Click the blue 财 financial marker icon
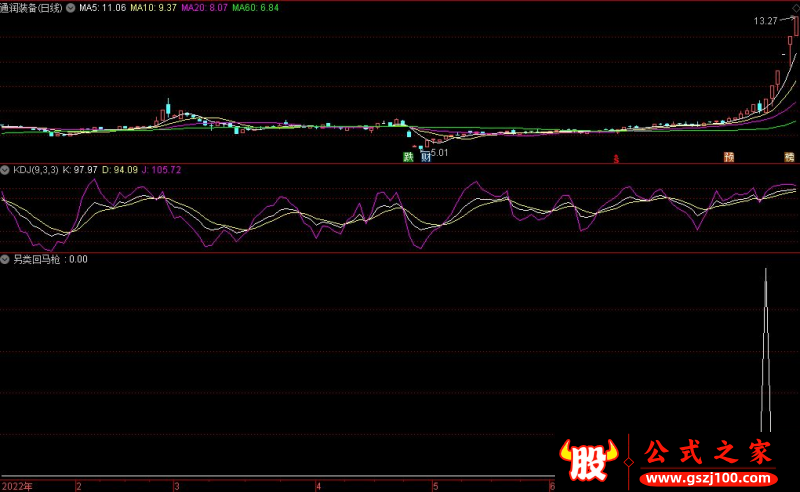This screenshot has height=492, width=800. pos(426,157)
